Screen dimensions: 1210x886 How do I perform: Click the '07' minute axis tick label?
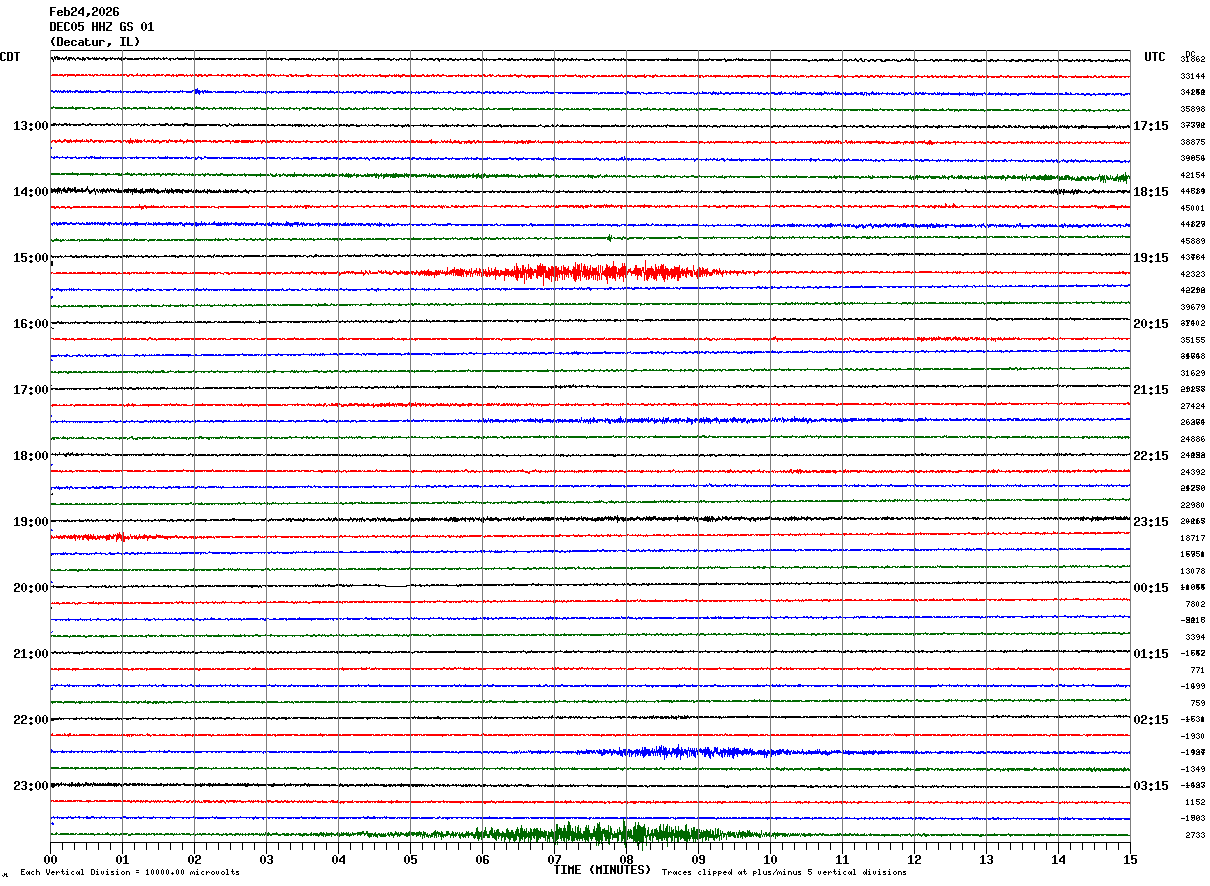(554, 859)
